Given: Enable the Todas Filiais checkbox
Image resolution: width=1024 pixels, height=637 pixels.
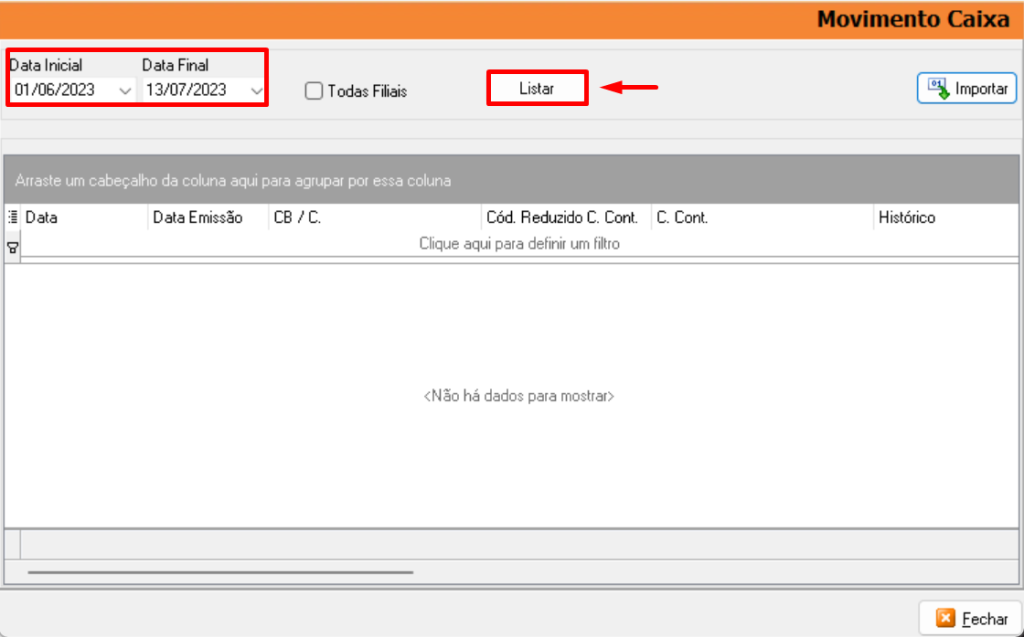Looking at the screenshot, I should pyautogui.click(x=314, y=91).
